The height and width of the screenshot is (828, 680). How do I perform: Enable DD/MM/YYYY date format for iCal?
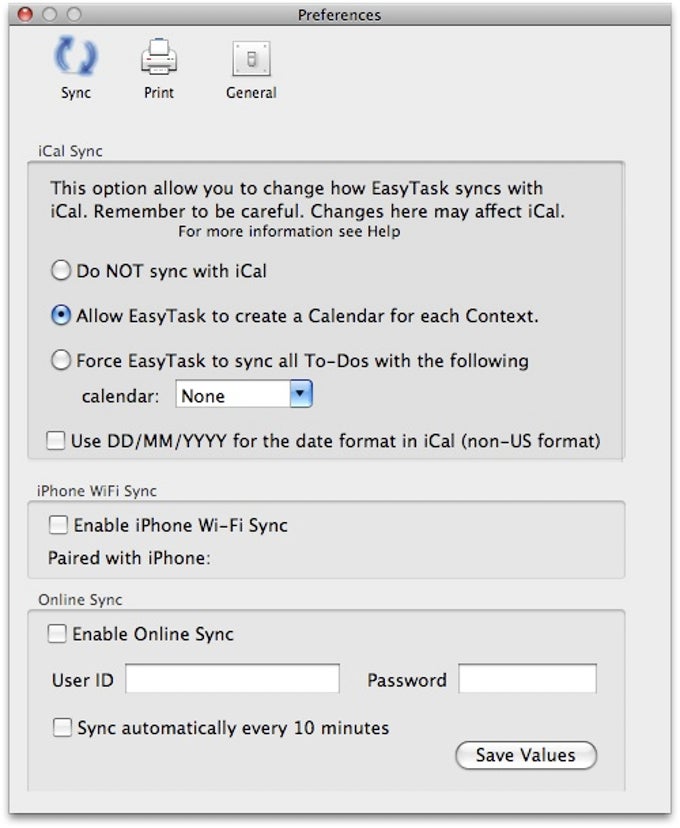(x=58, y=440)
